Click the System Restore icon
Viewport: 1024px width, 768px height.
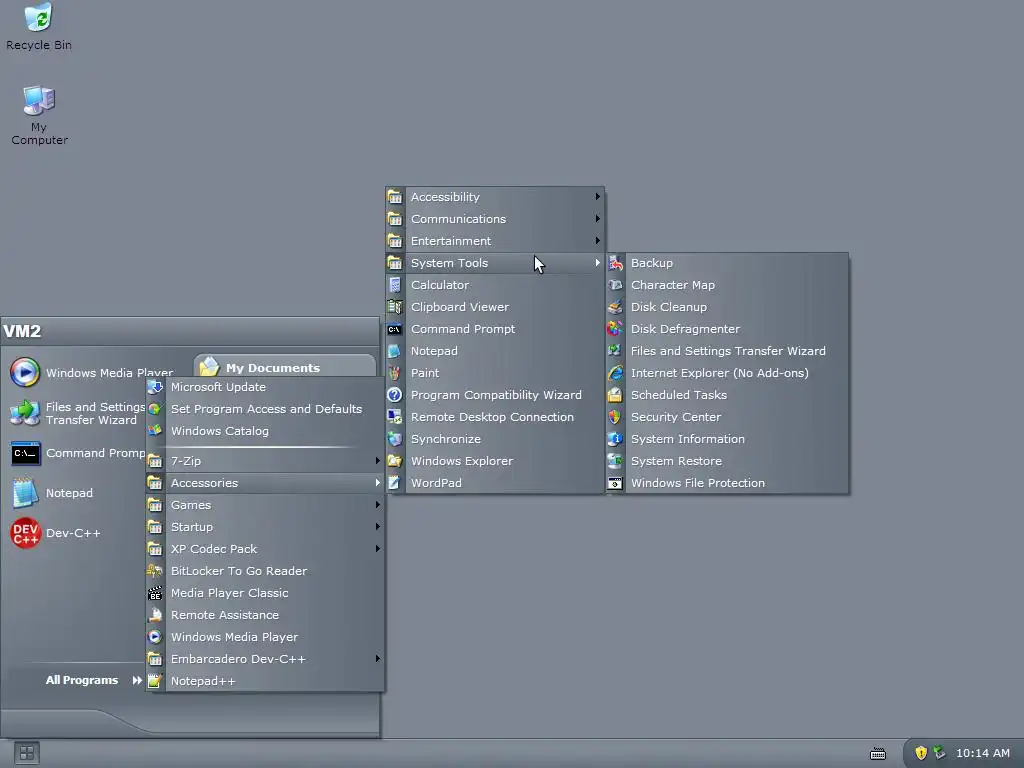615,461
